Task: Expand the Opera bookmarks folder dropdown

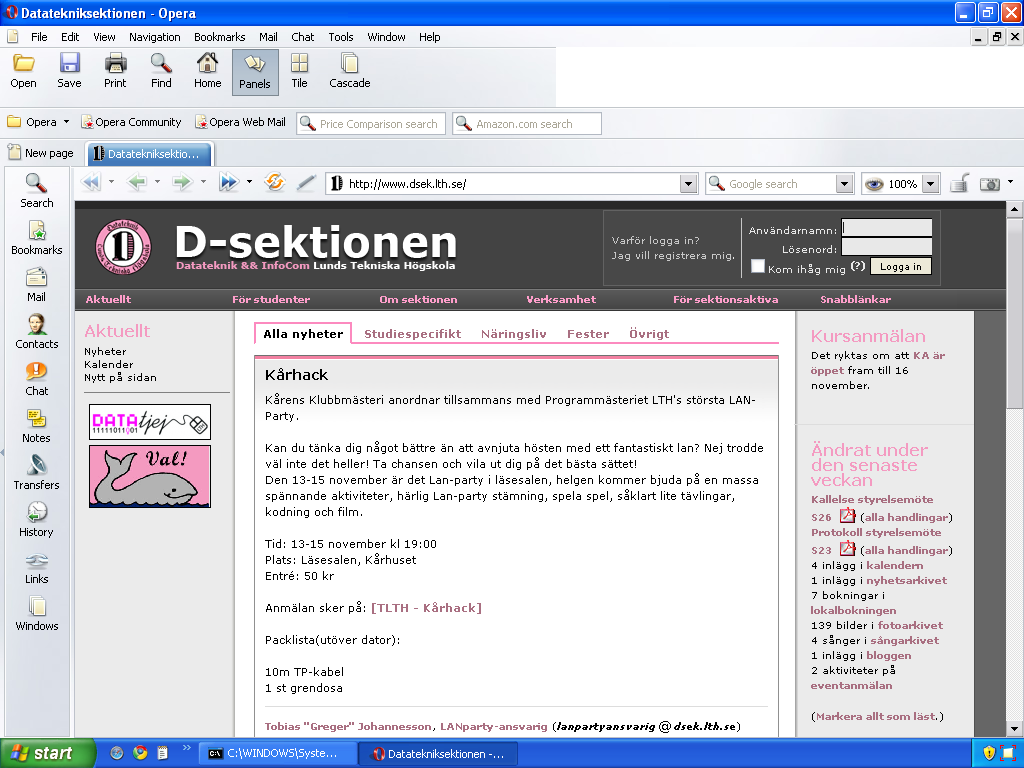Action: [x=66, y=122]
